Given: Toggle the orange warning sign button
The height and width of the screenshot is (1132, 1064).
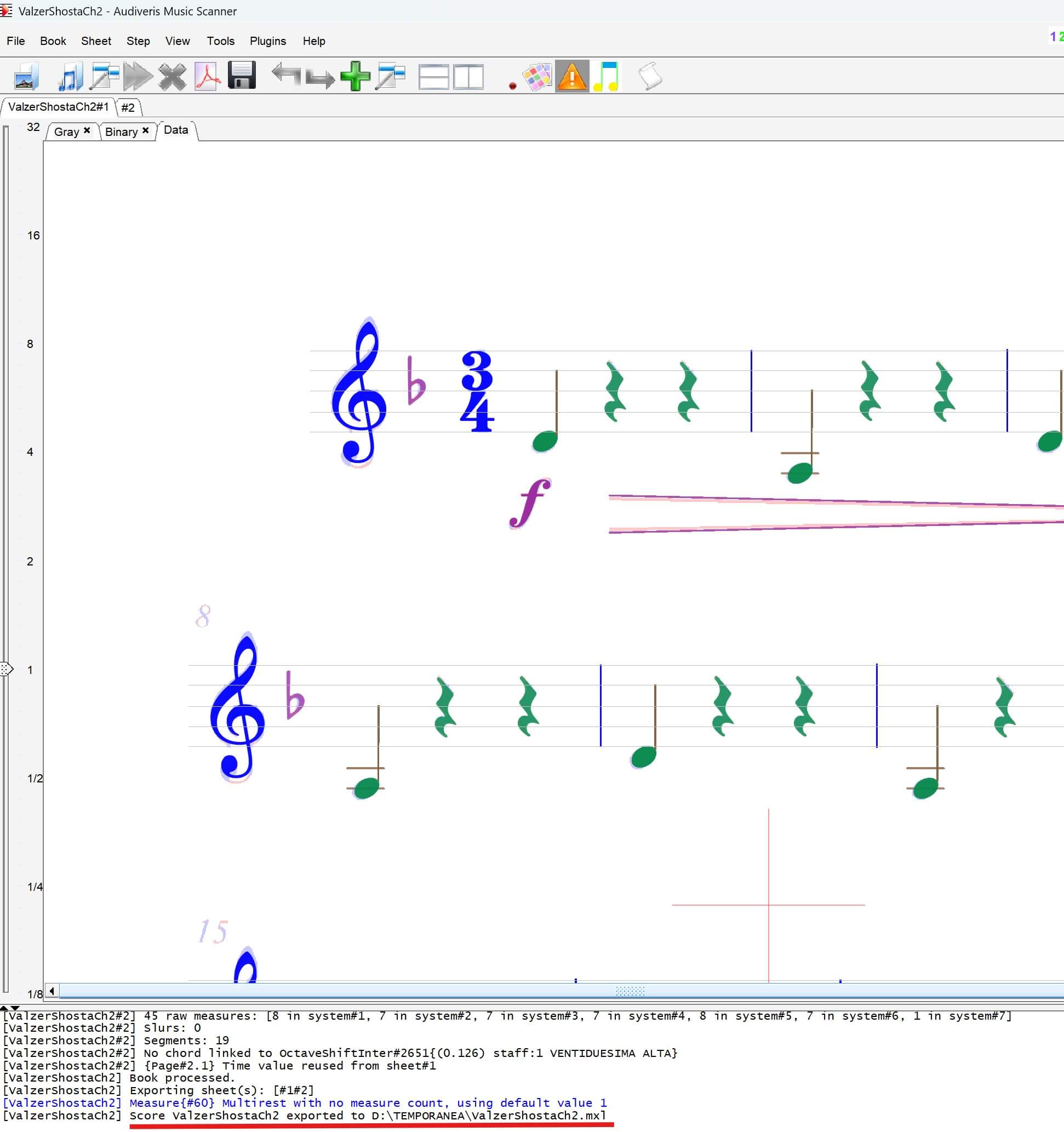Looking at the screenshot, I should click(x=571, y=76).
